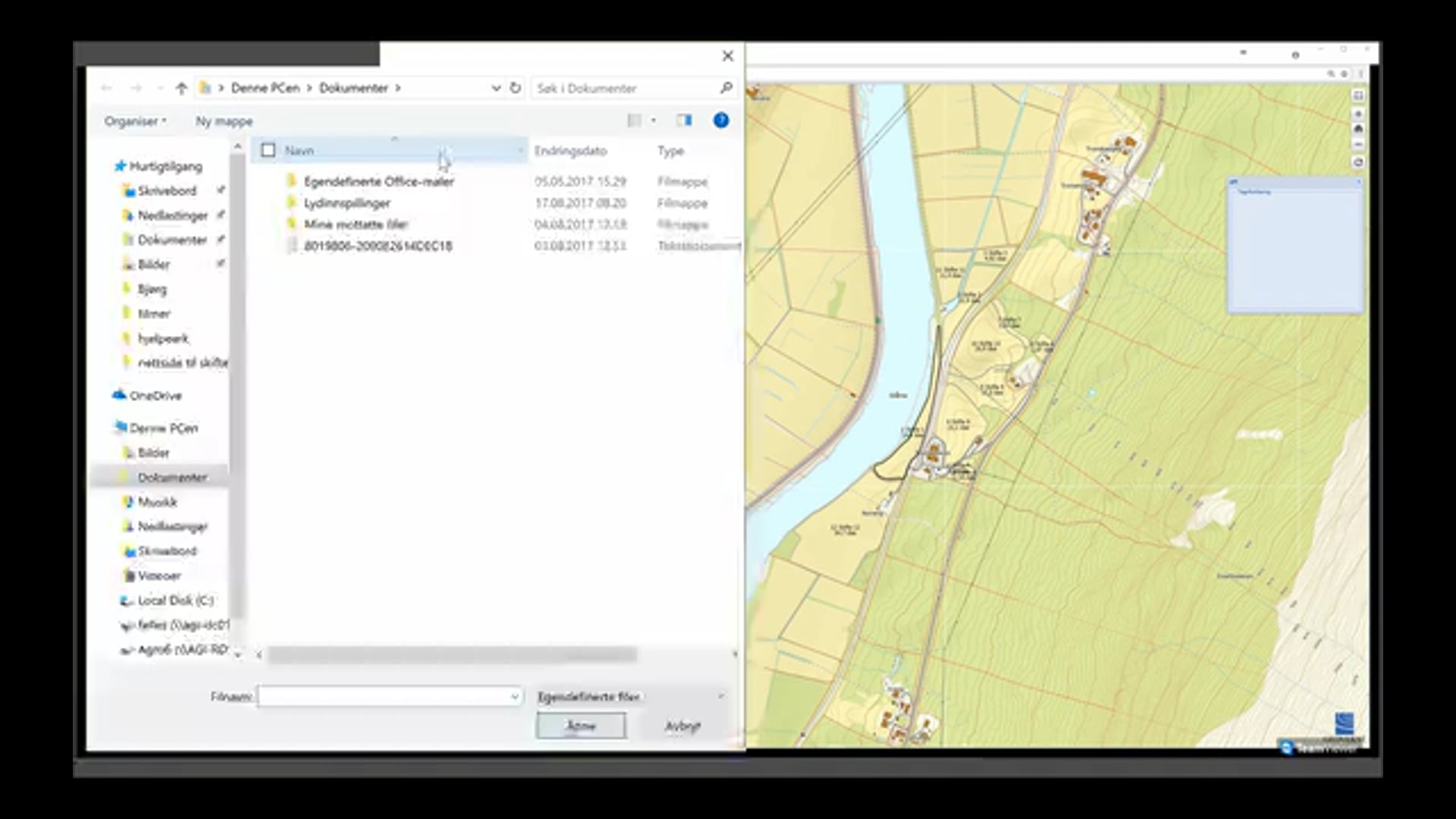Sort files by Type column
This screenshot has width=1456, height=819.
[670, 151]
